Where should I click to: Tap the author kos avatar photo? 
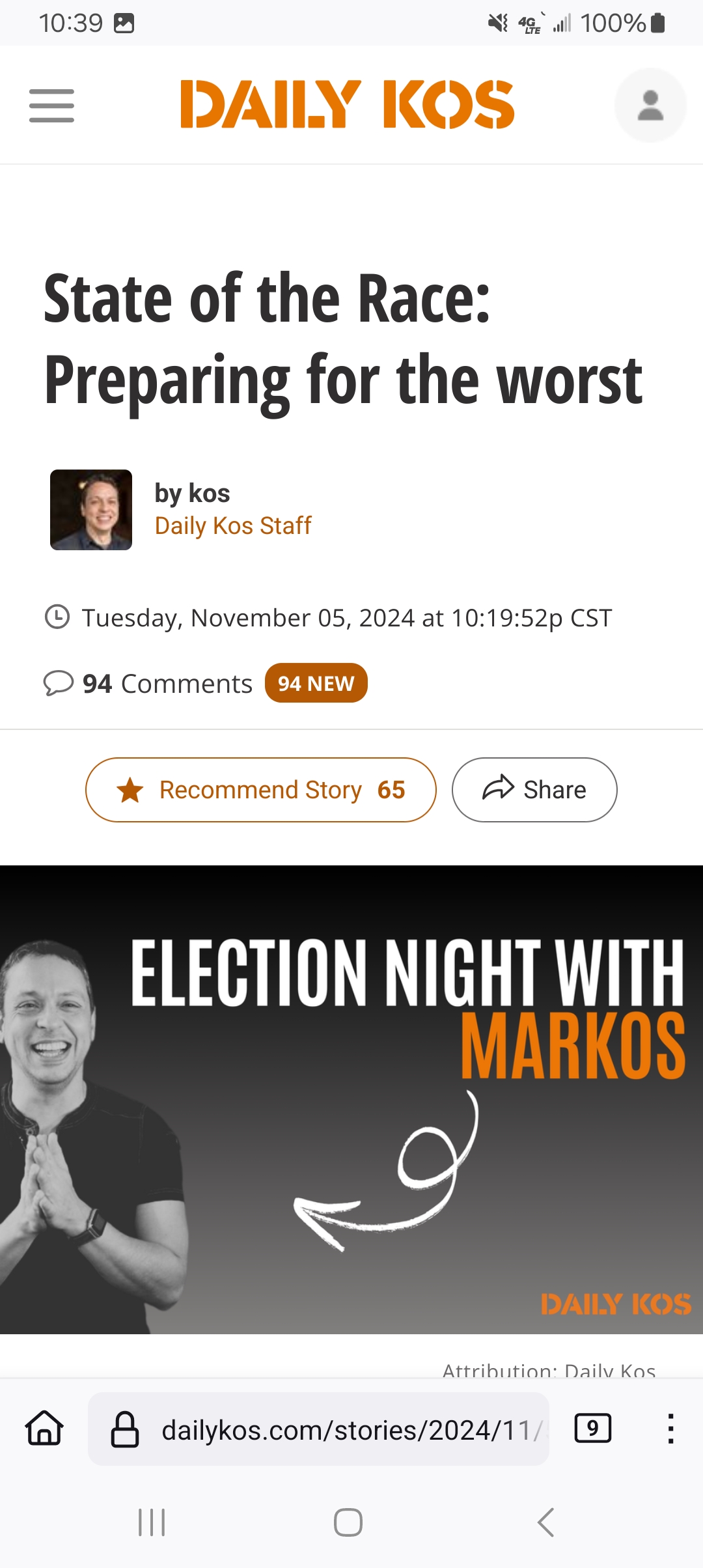tap(91, 510)
